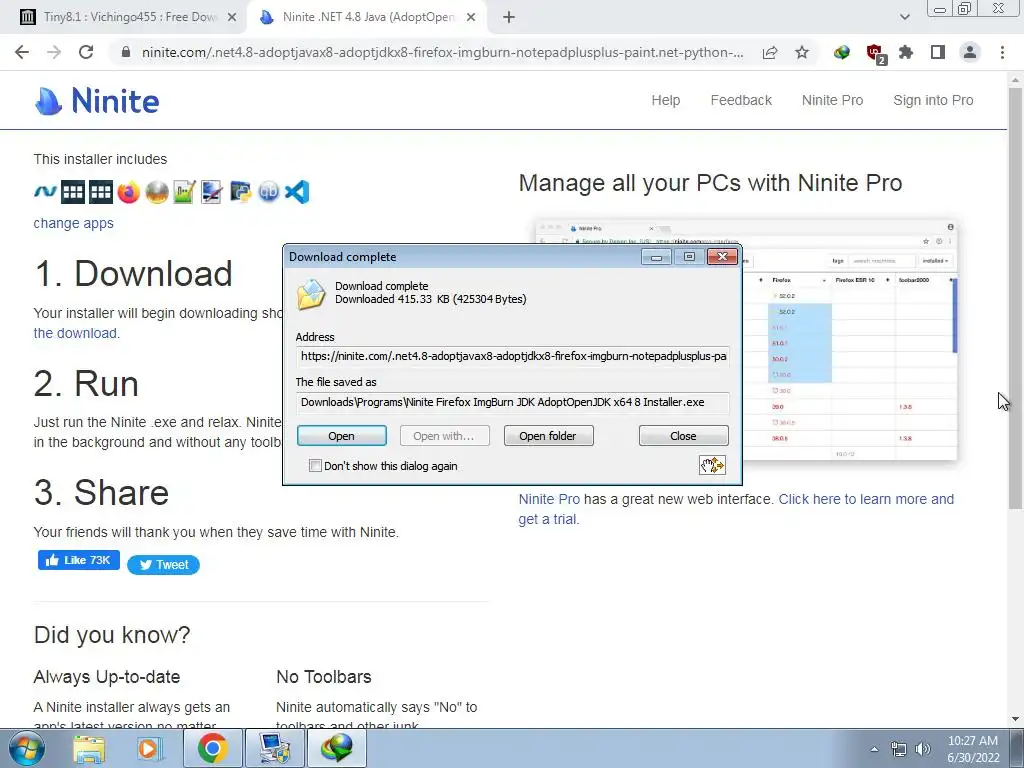Select the Ninite .NET 4.8 Java tab
Screen dimensions: 1024x768
click(367, 17)
